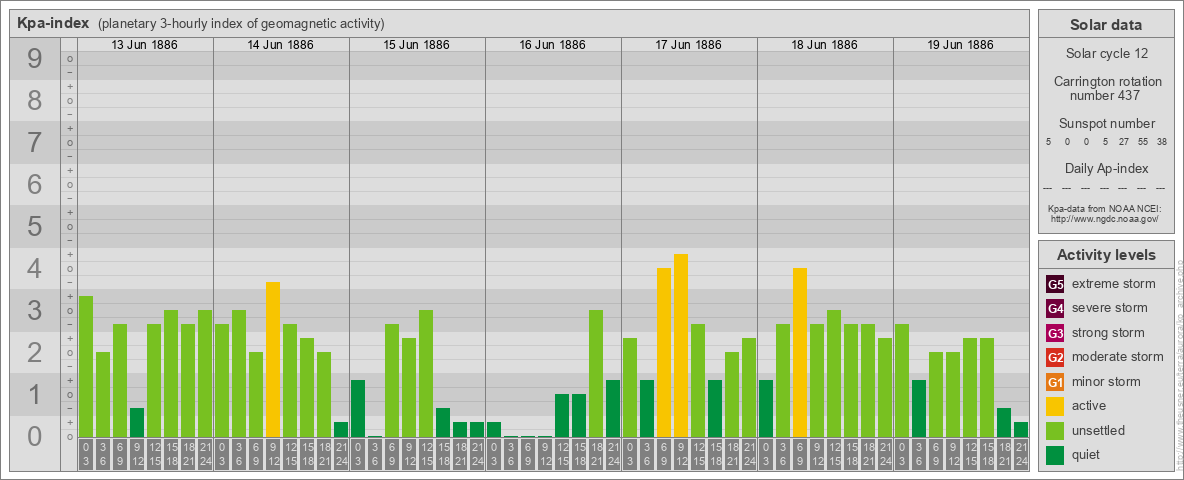Click the '15 Jun 1886' date header
This screenshot has height=480, width=1184.
pos(417,45)
